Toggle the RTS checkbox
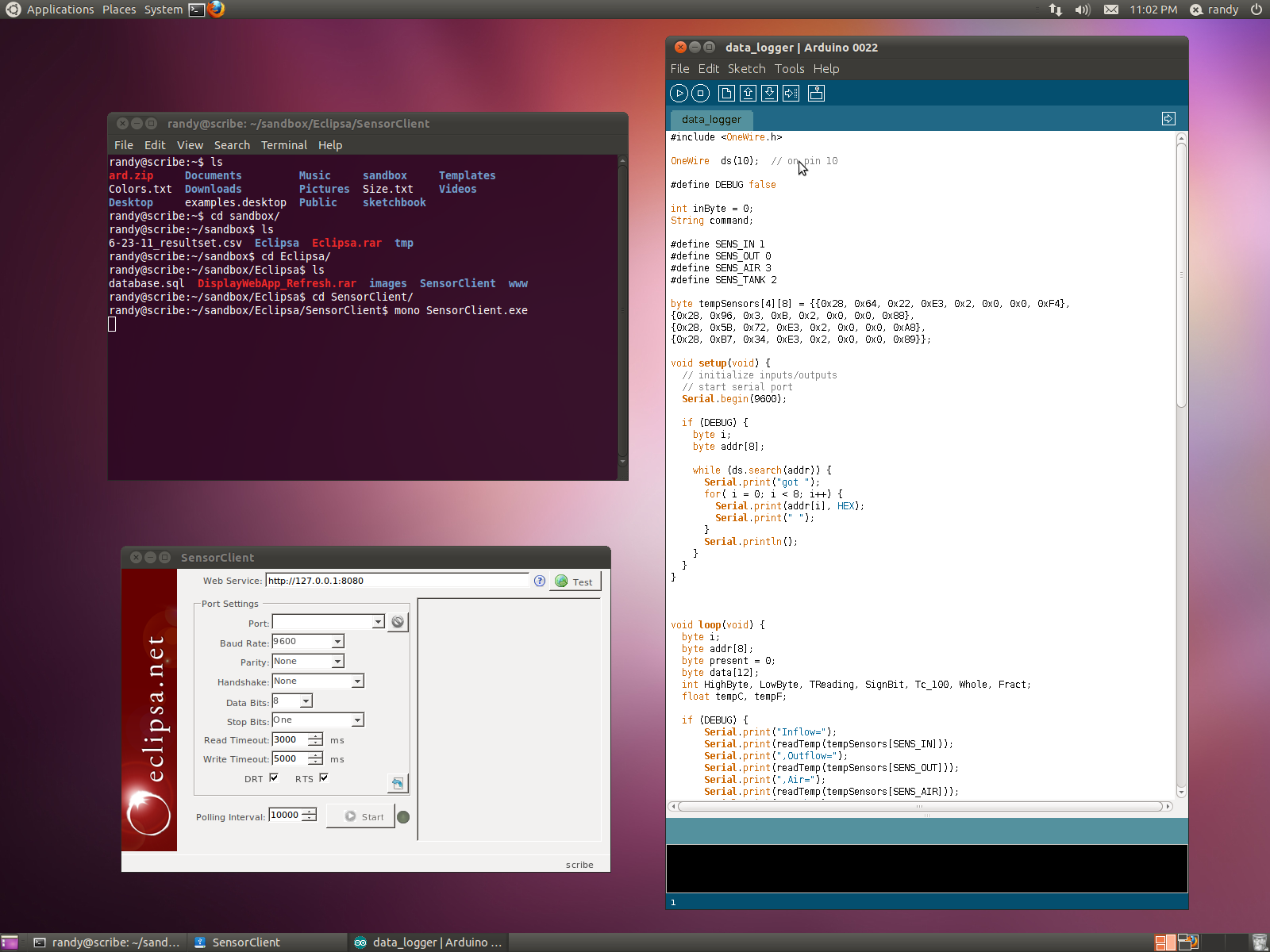Image resolution: width=1270 pixels, height=952 pixels. (x=324, y=778)
